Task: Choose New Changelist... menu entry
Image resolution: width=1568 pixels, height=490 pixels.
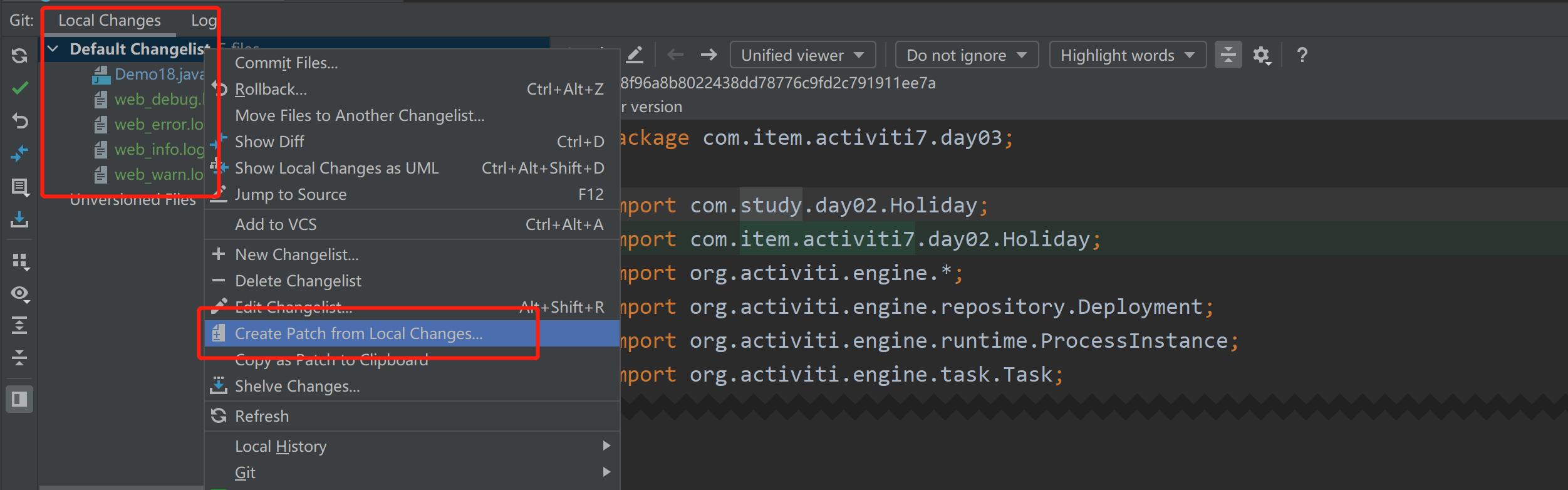Action: (x=412, y=254)
